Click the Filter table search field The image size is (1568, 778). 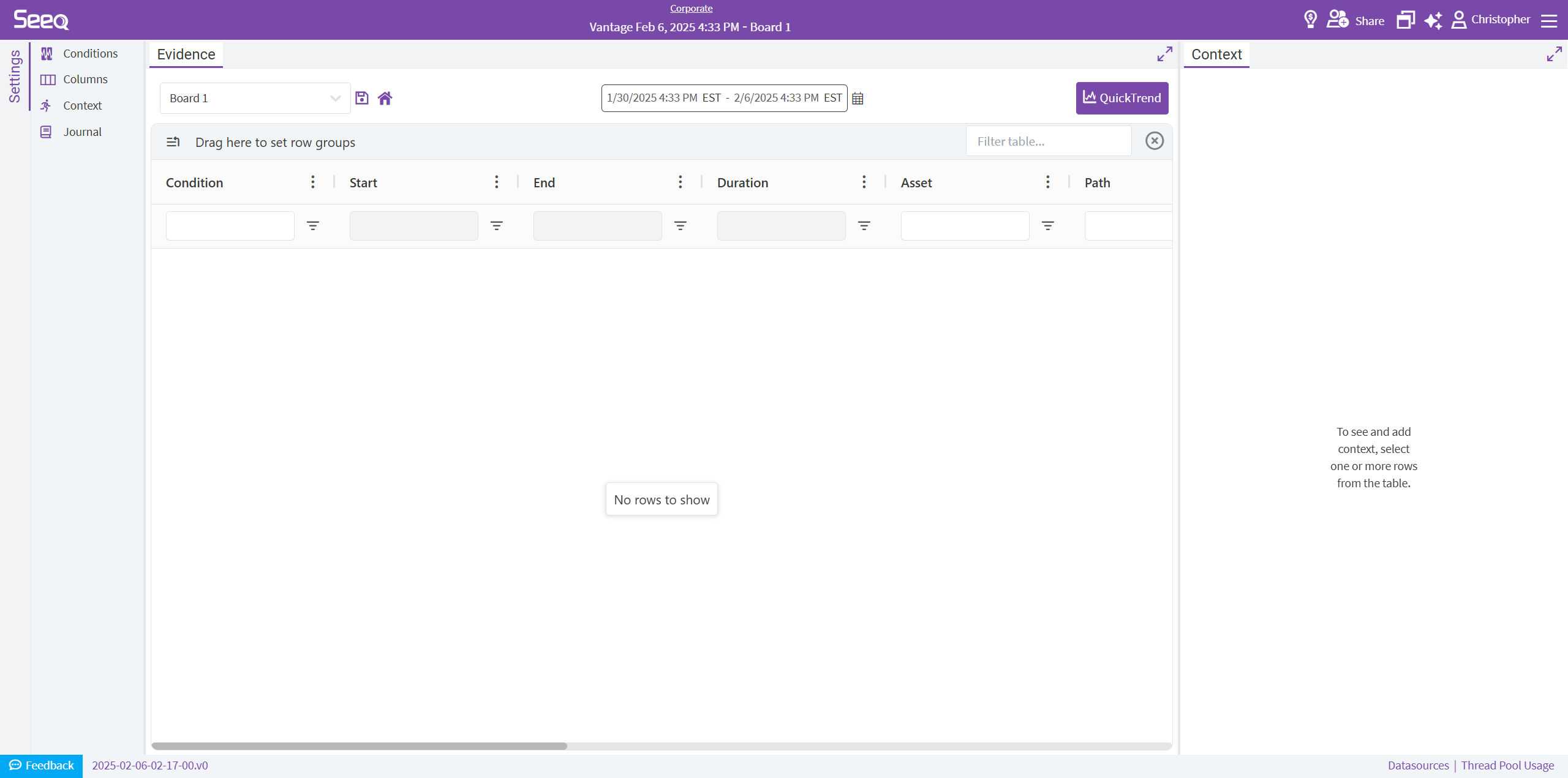point(1048,141)
